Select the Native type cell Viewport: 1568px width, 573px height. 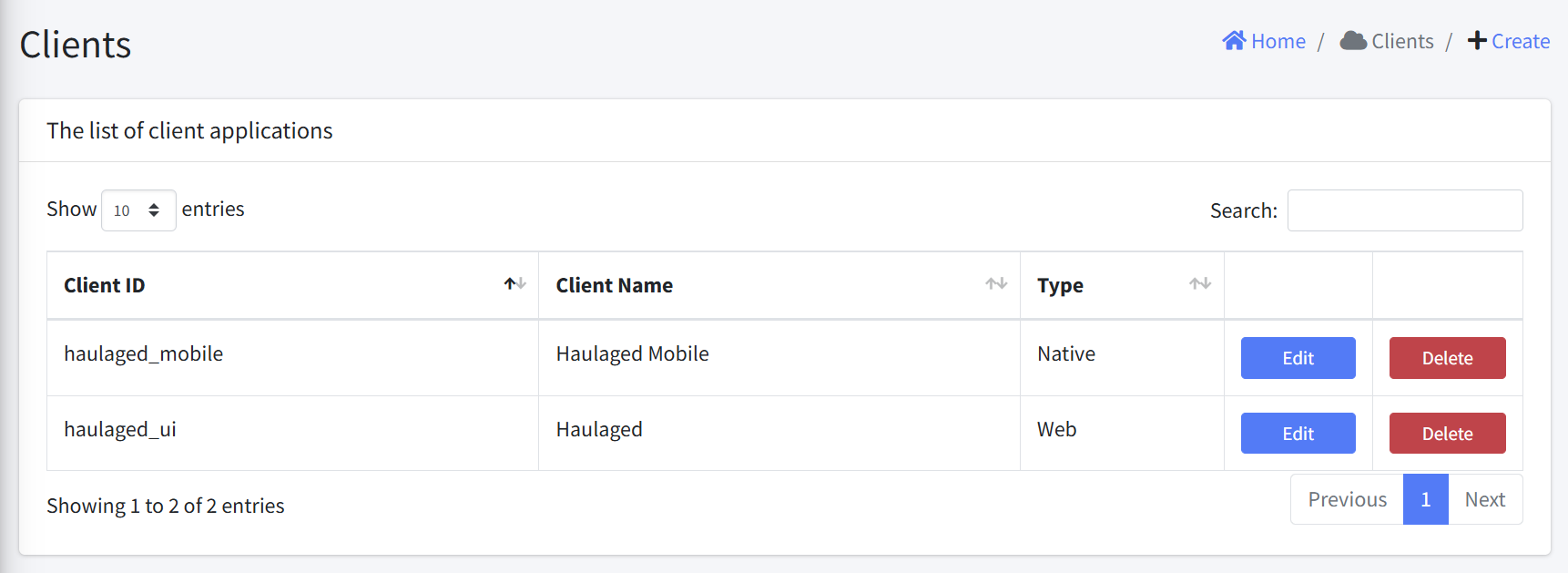click(1122, 357)
